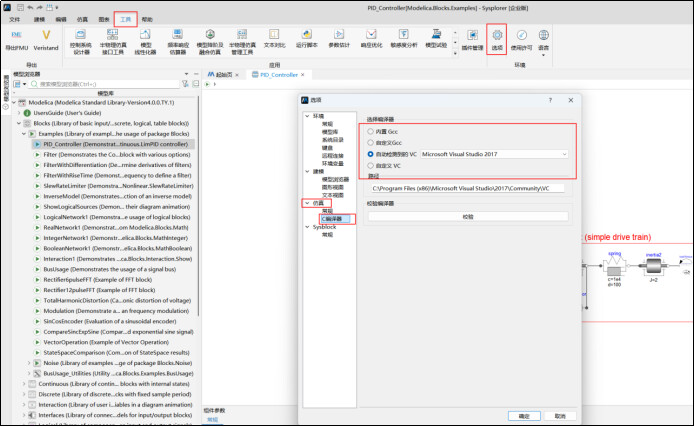Click the green run icon under document tabs
Screen dimensions: 695x427
coord(207,84)
